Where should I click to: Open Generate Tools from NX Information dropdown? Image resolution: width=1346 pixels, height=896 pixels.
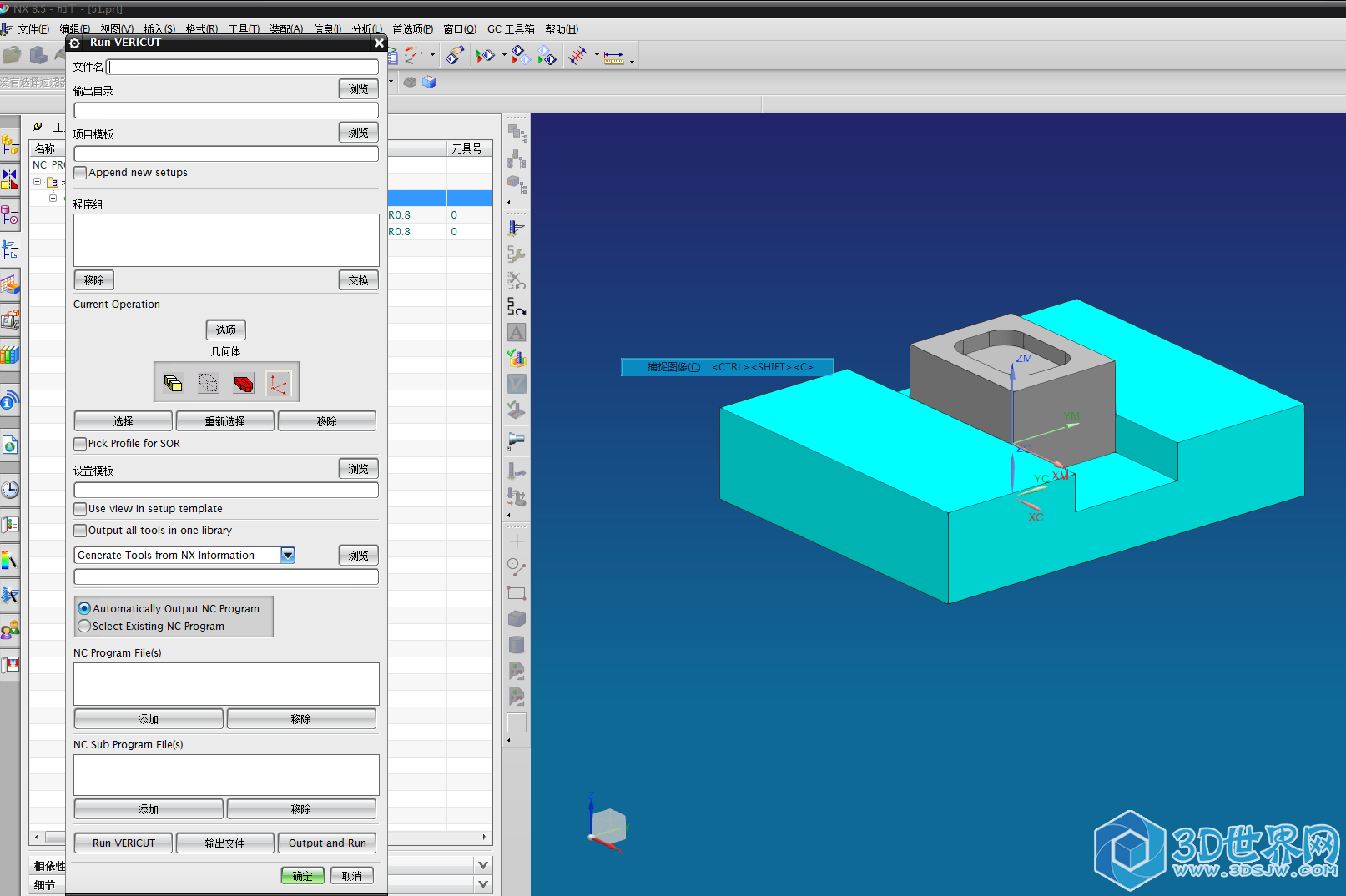click(x=288, y=555)
